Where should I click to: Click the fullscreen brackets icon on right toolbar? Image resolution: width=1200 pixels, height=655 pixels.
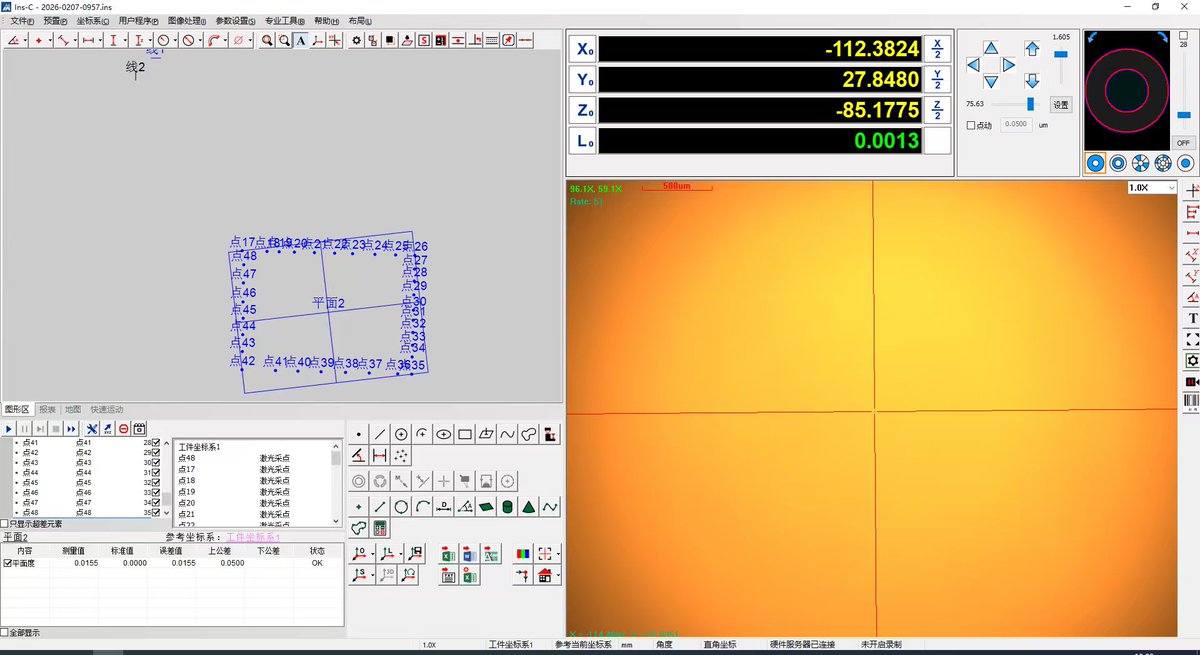1192,339
